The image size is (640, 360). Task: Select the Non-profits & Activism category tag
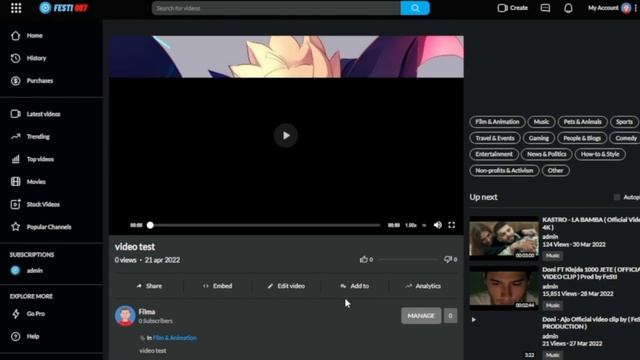coord(504,171)
